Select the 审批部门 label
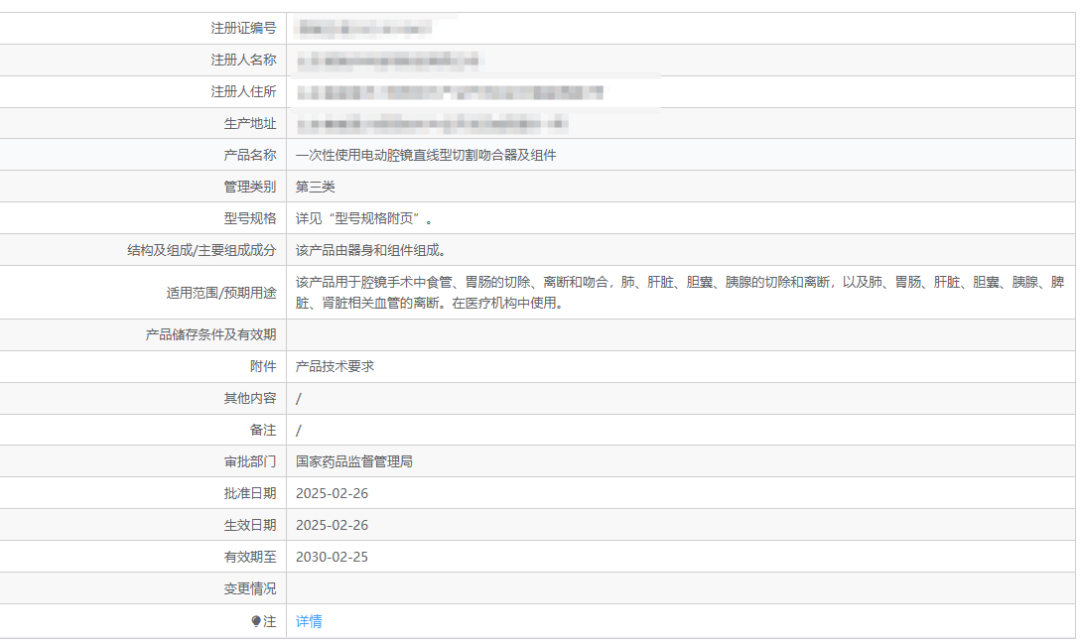The image size is (1080, 644). point(250,461)
